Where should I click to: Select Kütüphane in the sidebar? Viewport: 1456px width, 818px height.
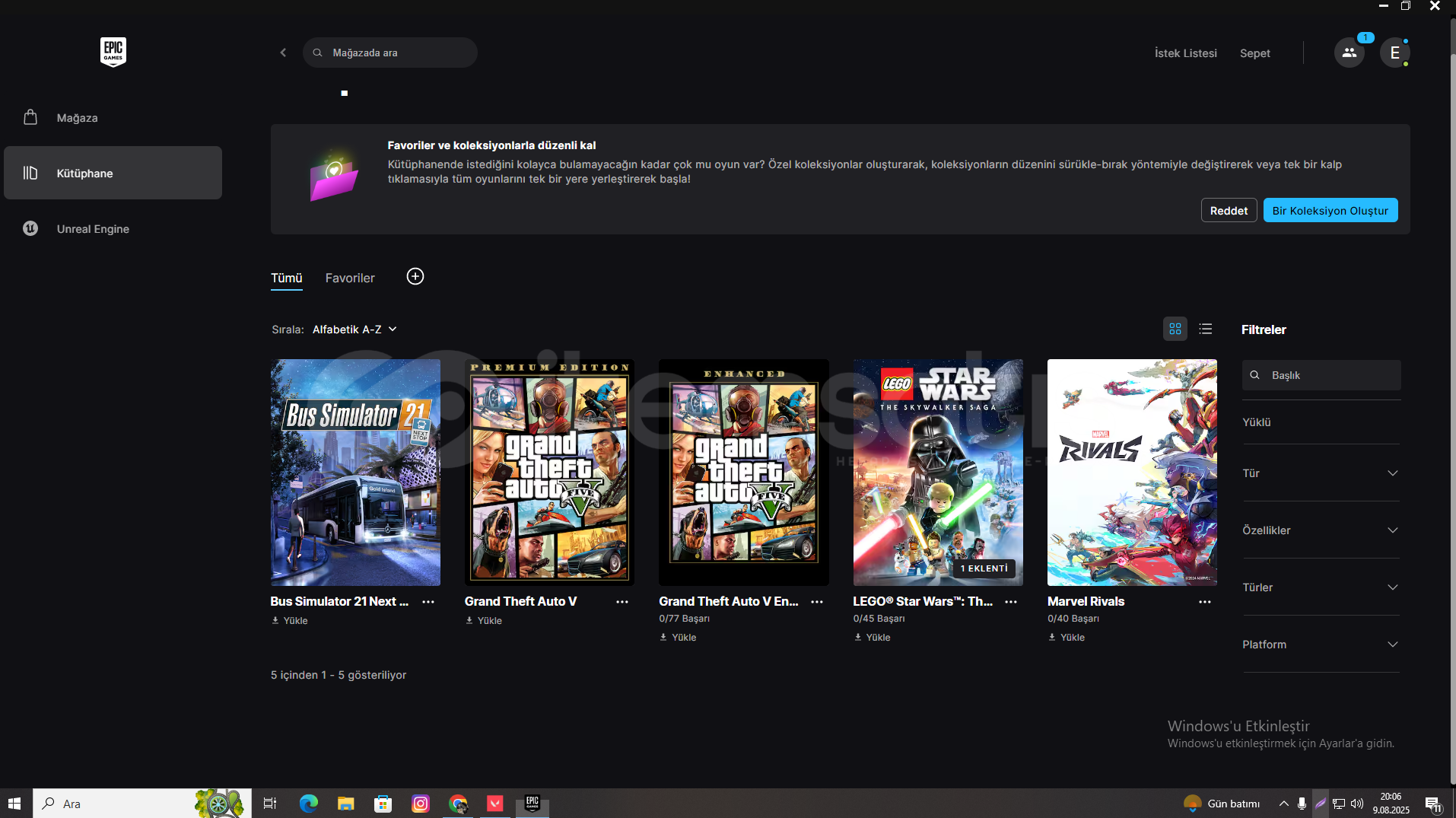pyautogui.click(x=113, y=173)
